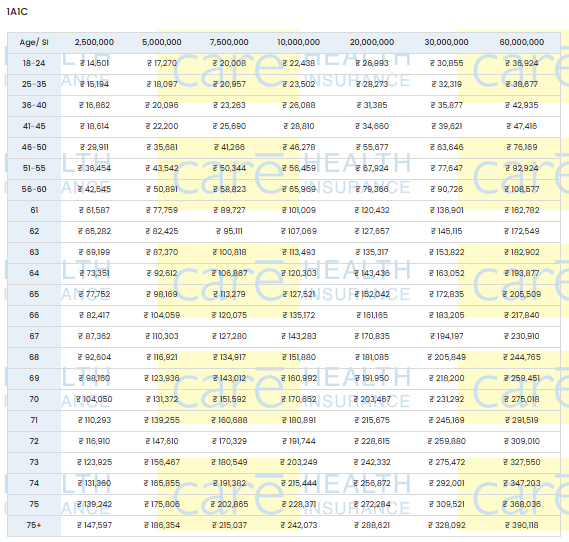Click the premium cell showing 95,111

click(x=229, y=231)
